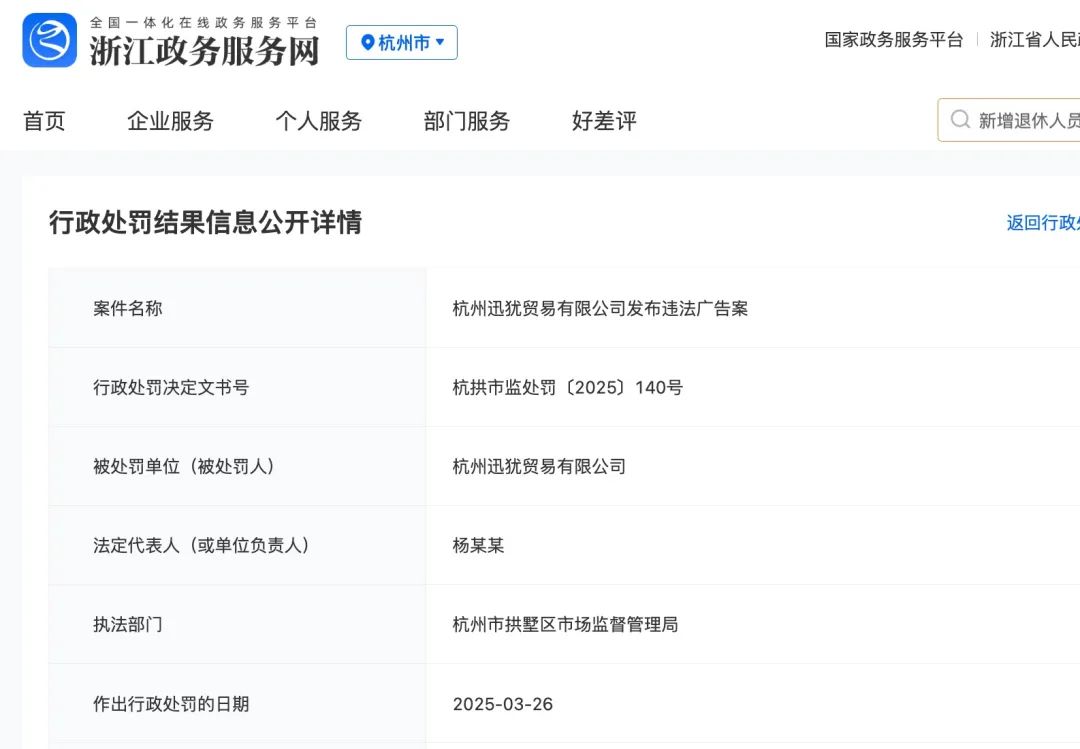Viewport: 1080px width, 749px height.
Task: Click the location pin icon beside 杭州市
Action: tap(368, 43)
